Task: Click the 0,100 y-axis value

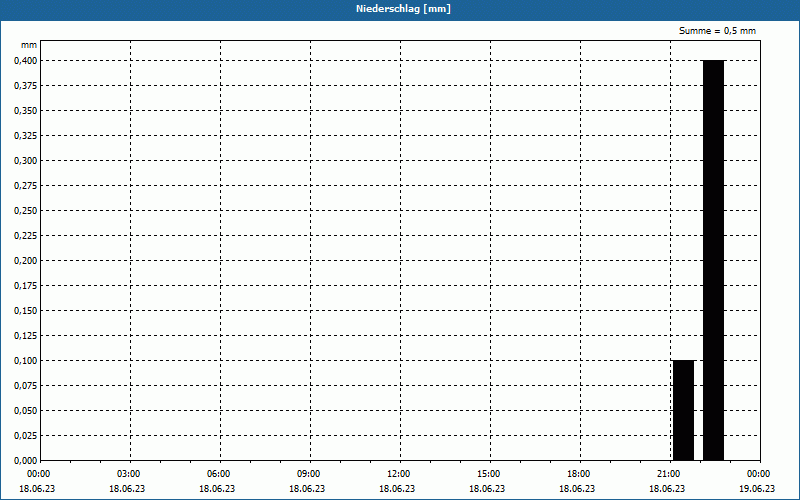Action: (x=26, y=361)
